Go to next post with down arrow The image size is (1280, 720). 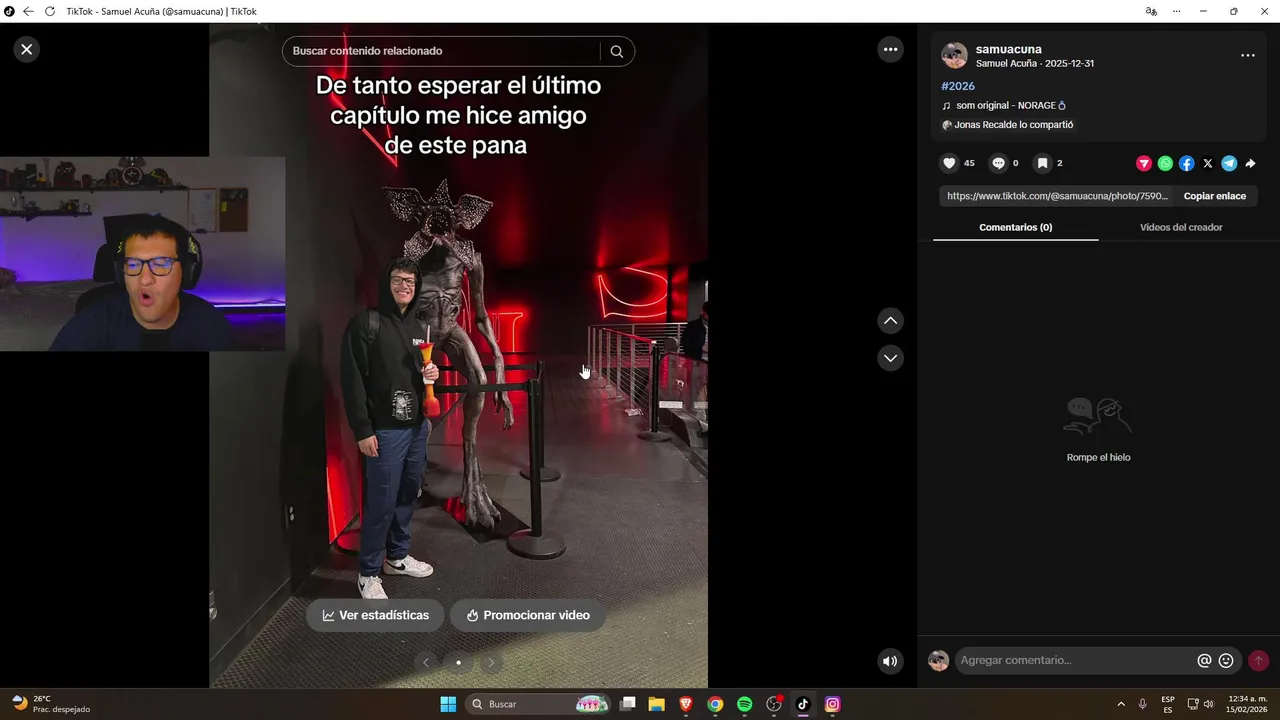890,358
